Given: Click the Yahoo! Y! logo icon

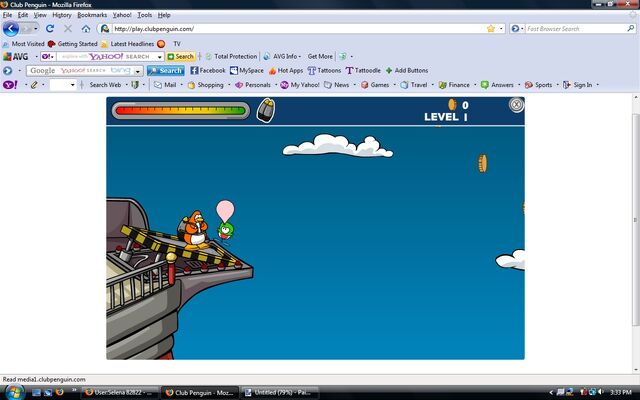Looking at the screenshot, I should pyautogui.click(x=10, y=85).
